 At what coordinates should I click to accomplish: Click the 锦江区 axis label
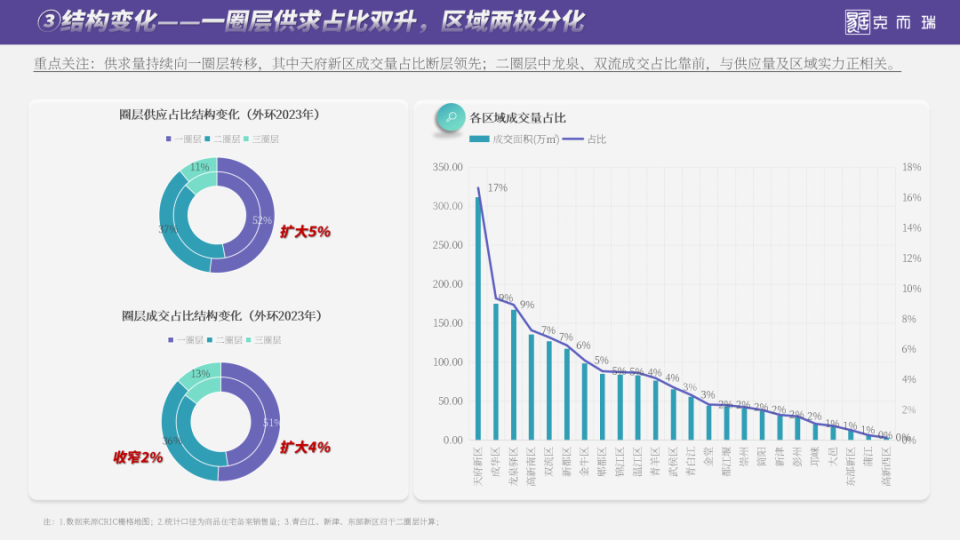[620, 462]
